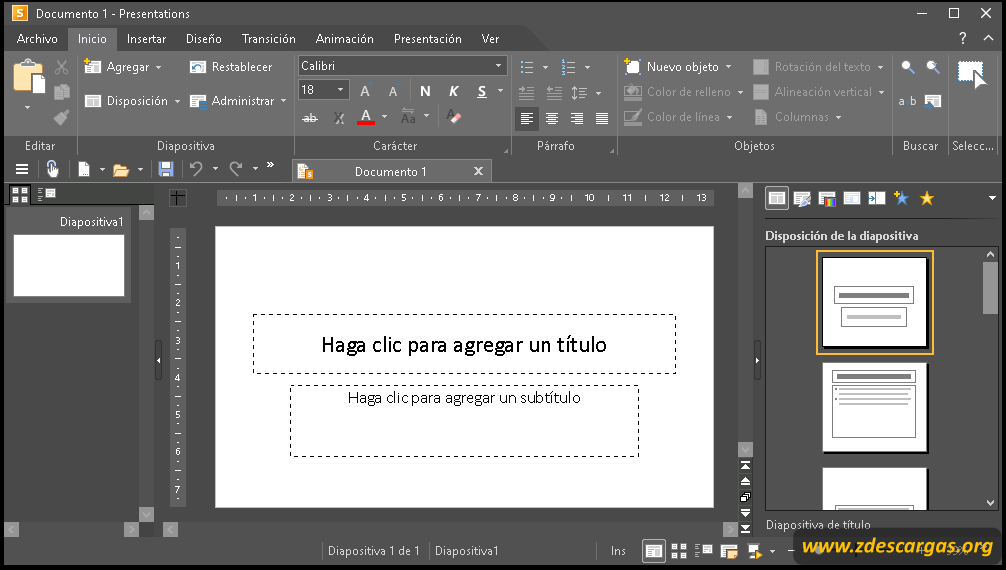Click the ribbon help question mark
The image size is (1006, 570).
962,39
